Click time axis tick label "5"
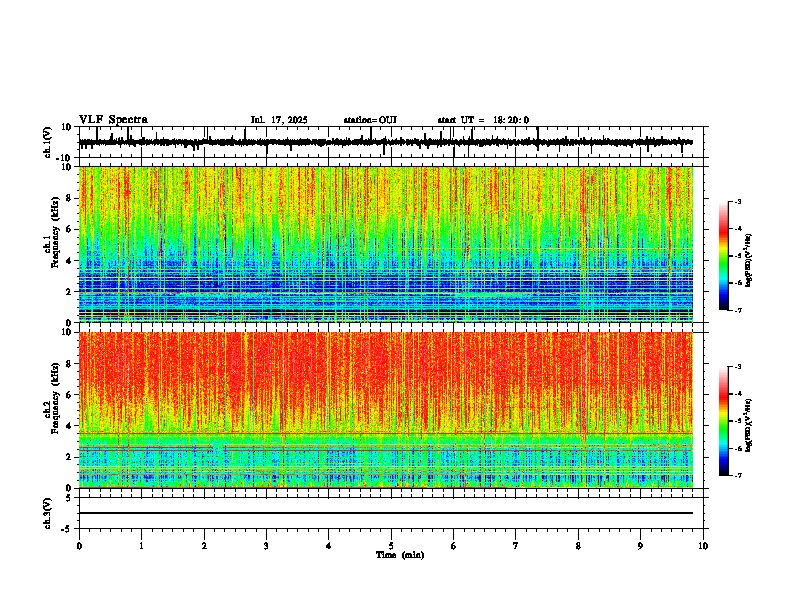792x612 pixels. click(x=391, y=546)
